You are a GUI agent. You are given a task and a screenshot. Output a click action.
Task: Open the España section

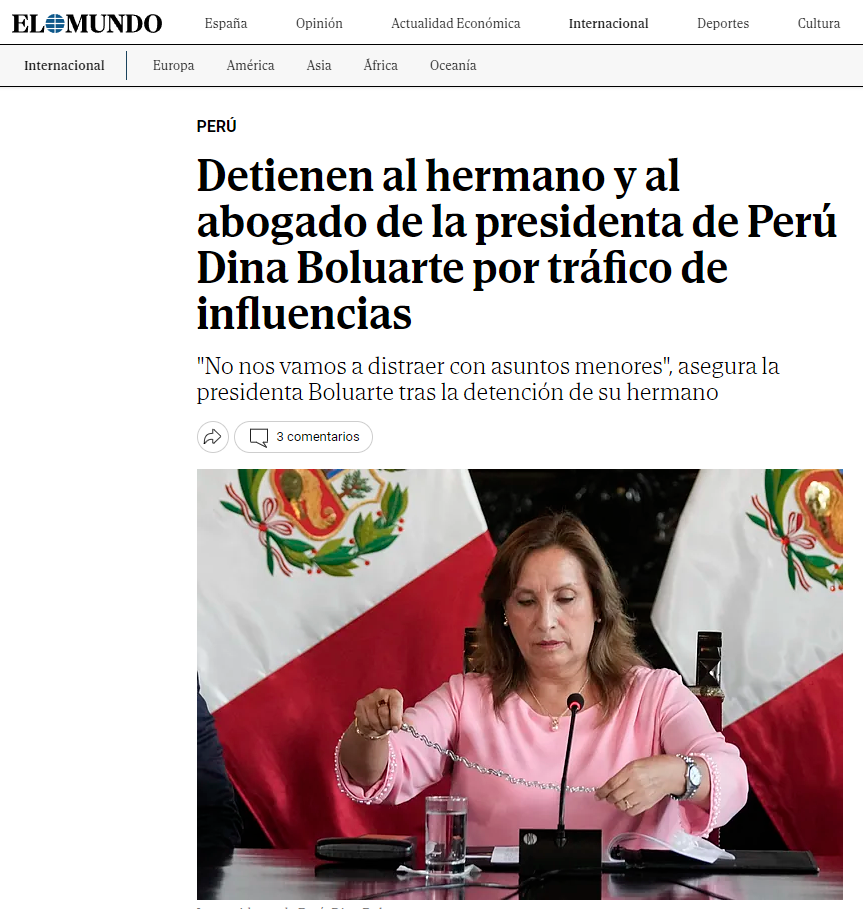click(226, 23)
